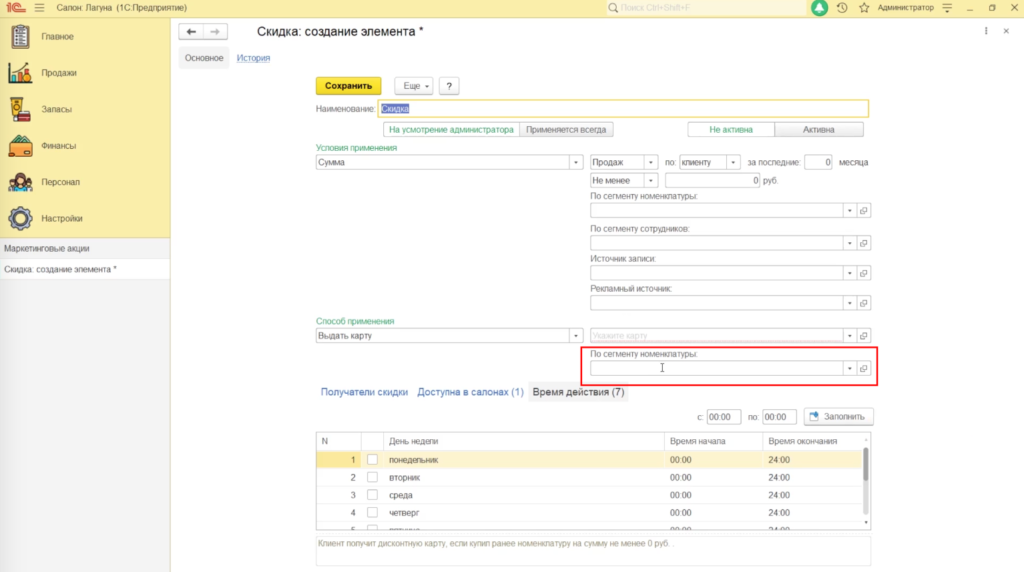1024x572 pixels.
Task: Open Источник записи linked item
Action: [863, 273]
